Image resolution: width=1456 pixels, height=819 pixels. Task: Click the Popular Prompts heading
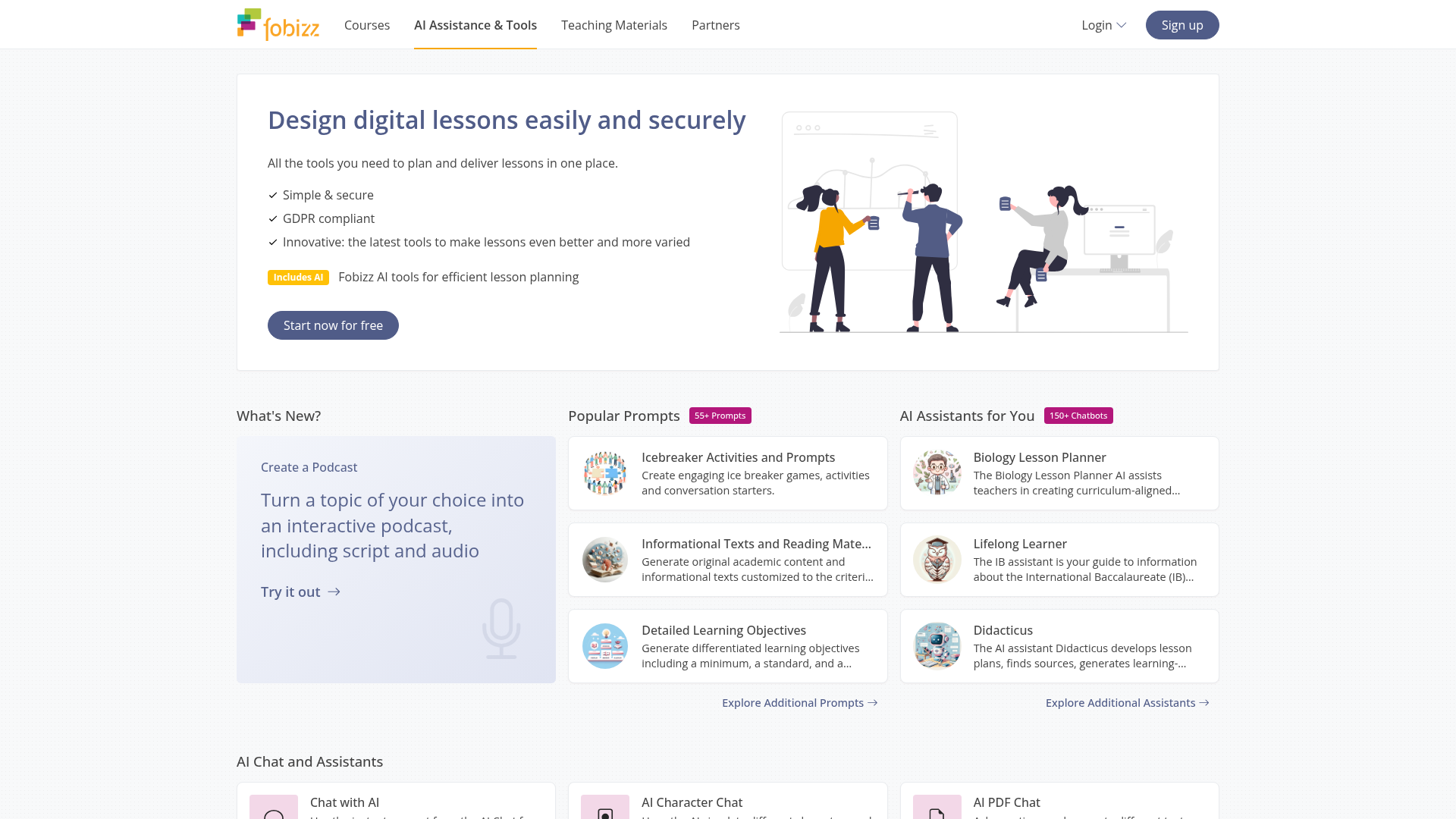coord(623,416)
